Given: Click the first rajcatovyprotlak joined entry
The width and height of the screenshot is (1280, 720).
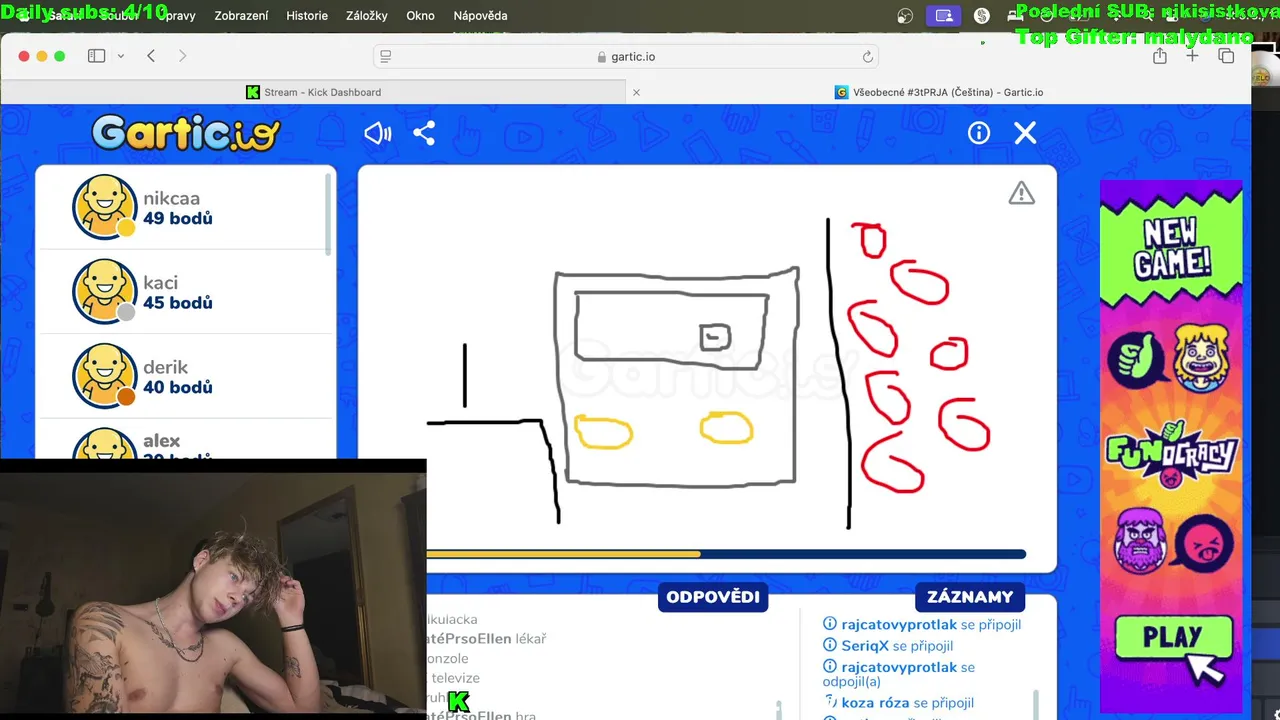Looking at the screenshot, I should coord(921,625).
